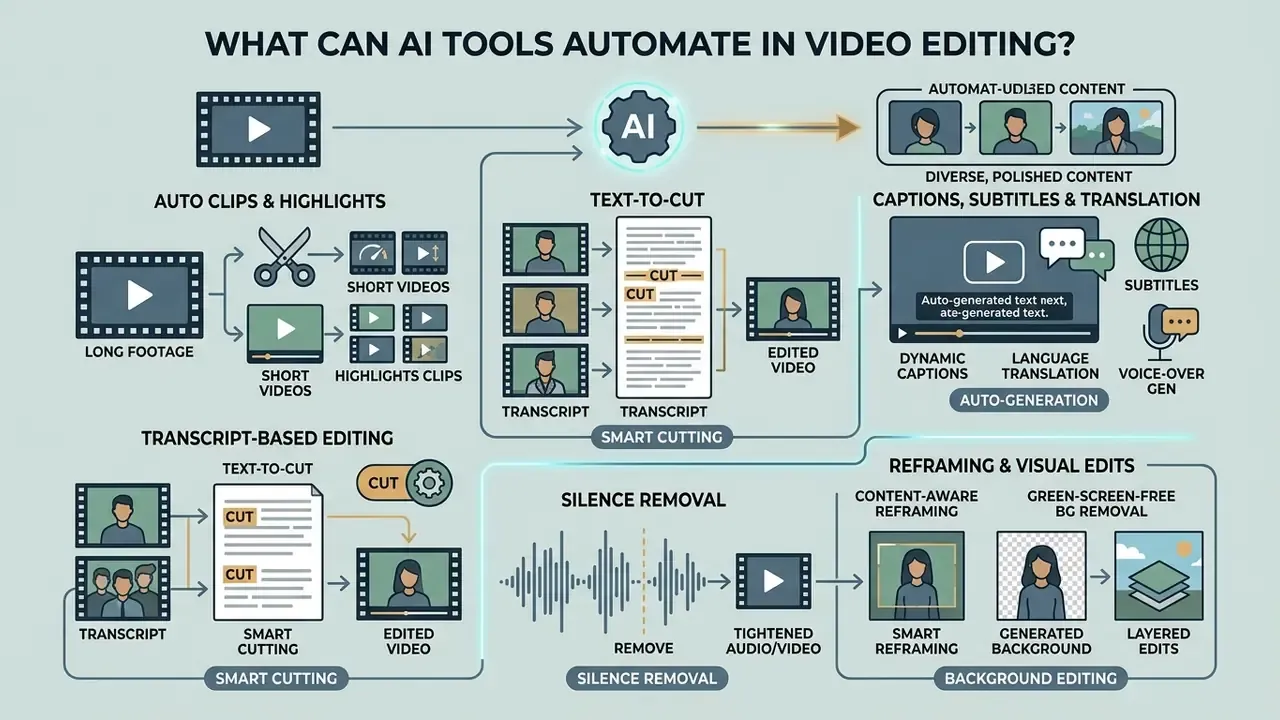The image size is (1280, 720).
Task: Click the small play control on the captions progress bar
Action: [x=902, y=333]
